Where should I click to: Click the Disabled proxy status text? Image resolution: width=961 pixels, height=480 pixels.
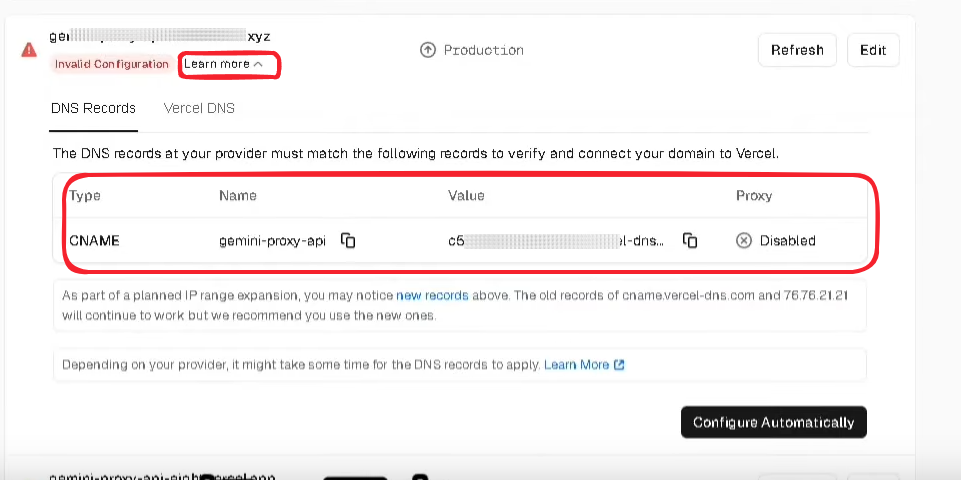(x=788, y=241)
